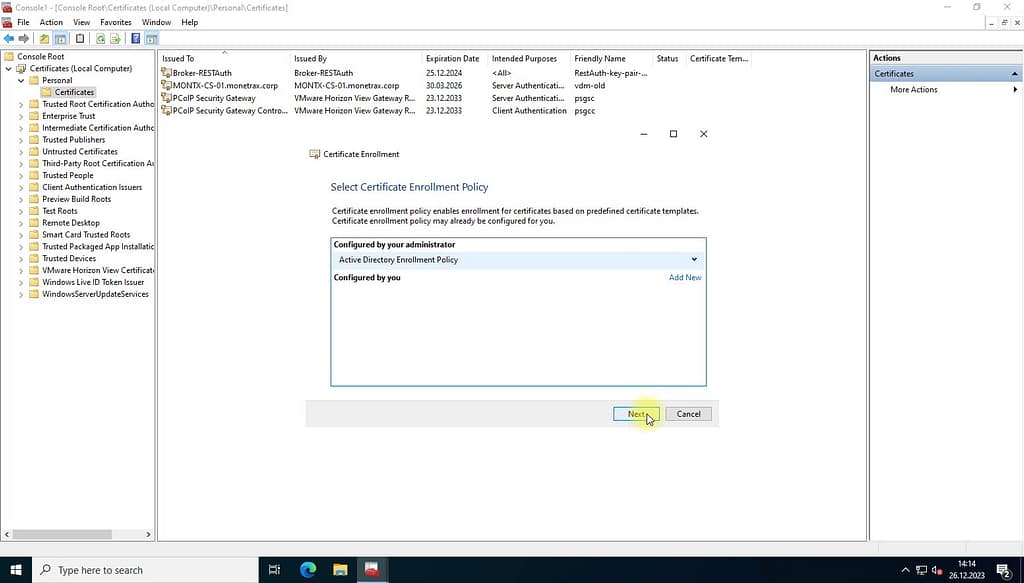Viewport: 1024px width, 583px height.
Task: Sort by the Expiration Date column header
Action: click(x=452, y=58)
